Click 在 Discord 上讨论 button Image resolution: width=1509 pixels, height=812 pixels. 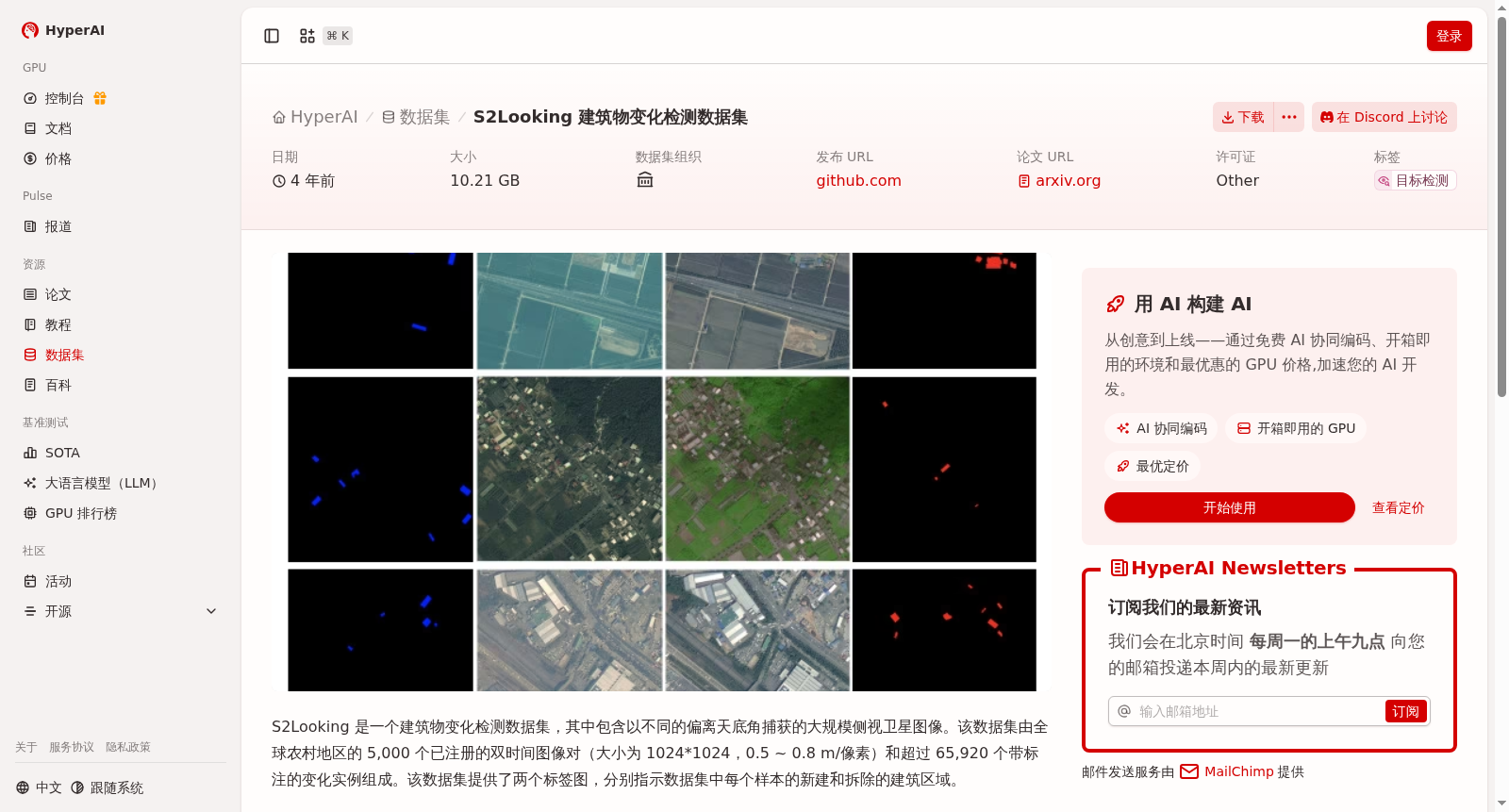(1385, 117)
